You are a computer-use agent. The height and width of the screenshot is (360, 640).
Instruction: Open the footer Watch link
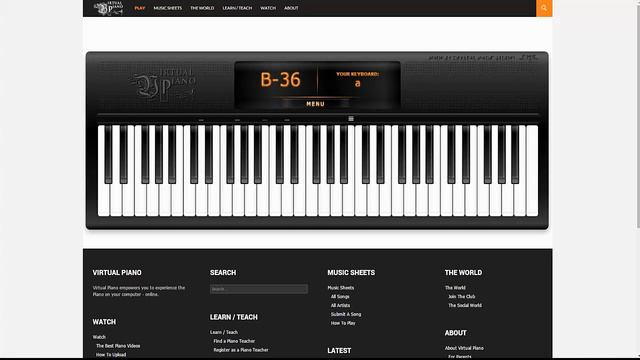tap(99, 337)
